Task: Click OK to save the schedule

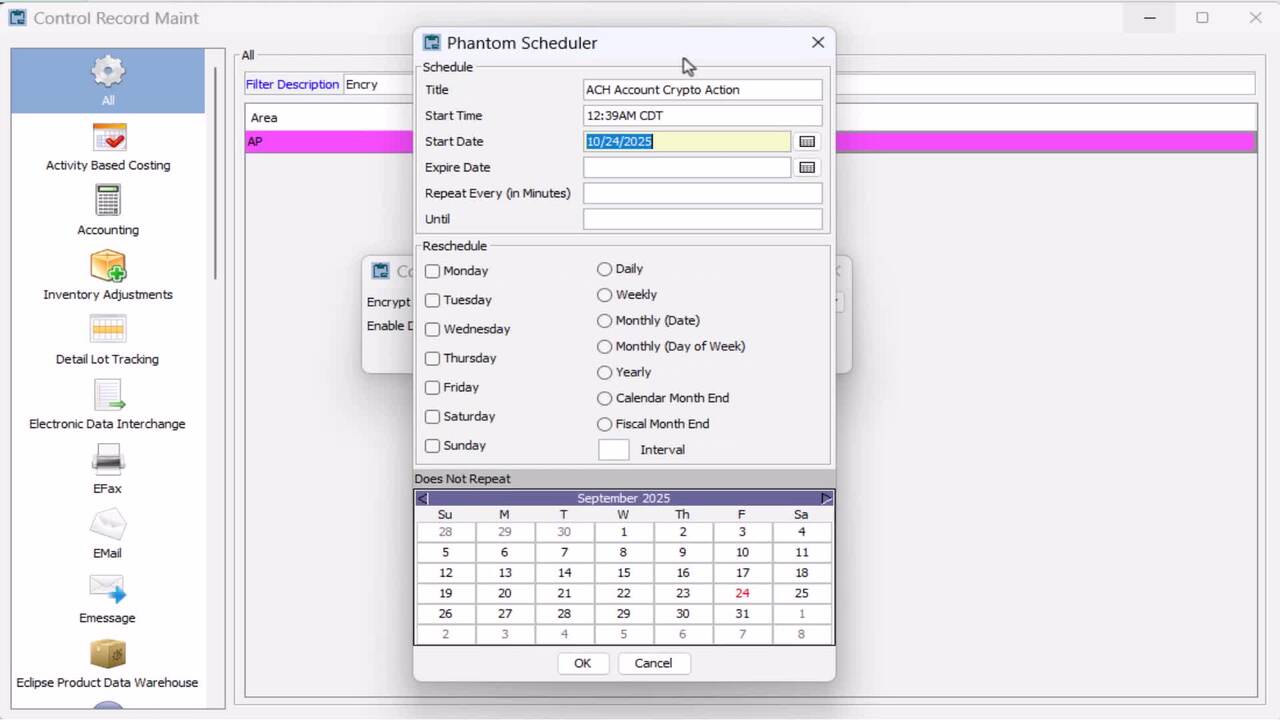Action: 582,663
